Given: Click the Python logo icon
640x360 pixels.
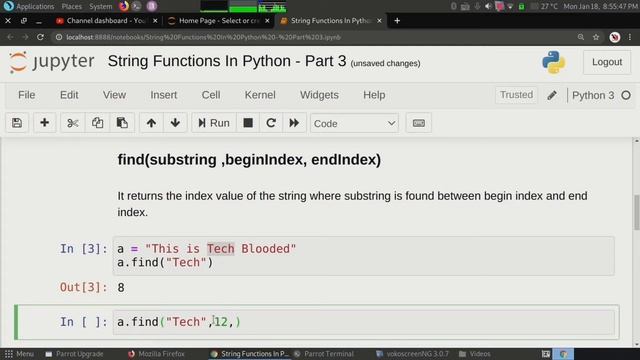Looking at the screenshot, I should [553, 62].
